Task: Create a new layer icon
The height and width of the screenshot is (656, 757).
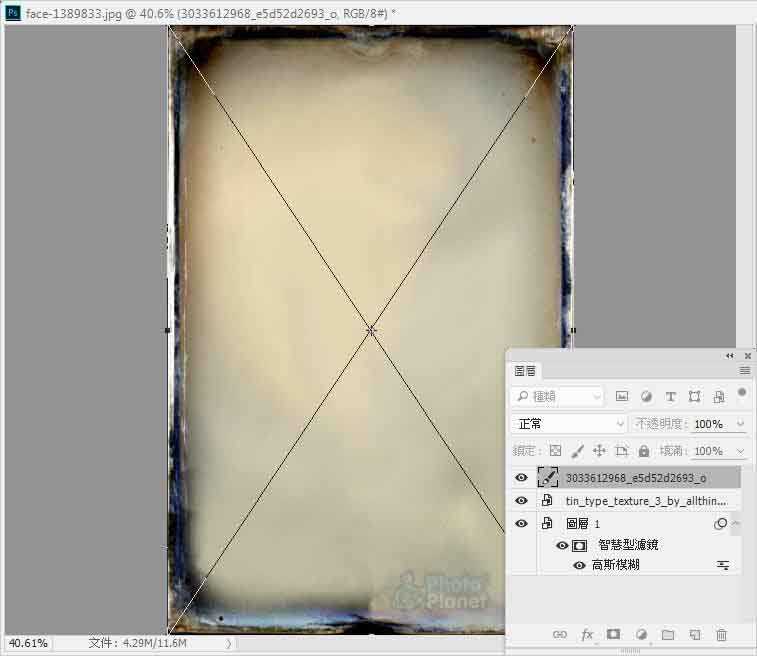Action: pyautogui.click(x=695, y=634)
